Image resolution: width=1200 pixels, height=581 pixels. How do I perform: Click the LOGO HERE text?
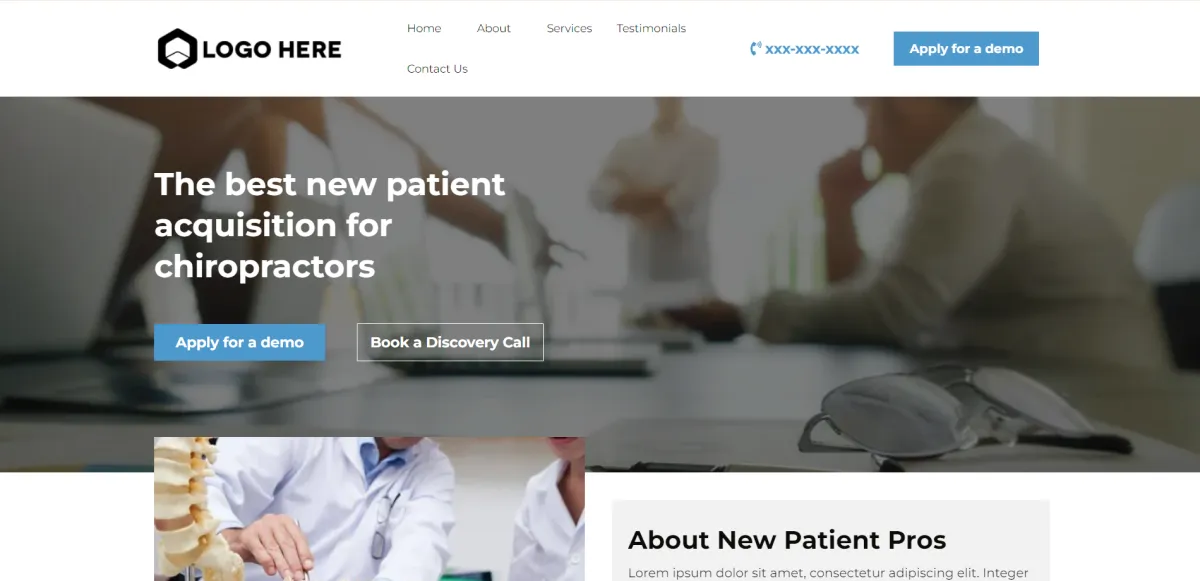(x=272, y=49)
